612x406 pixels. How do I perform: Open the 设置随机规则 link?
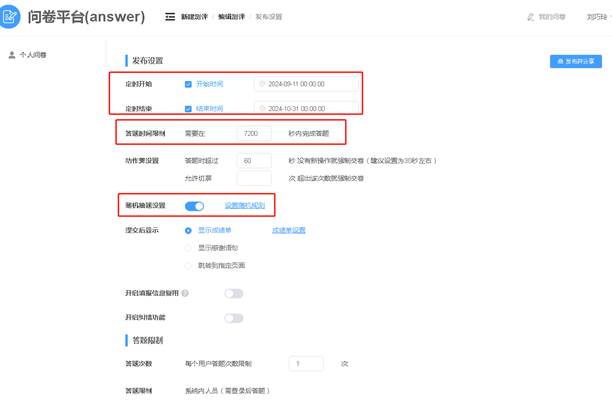[244, 206]
